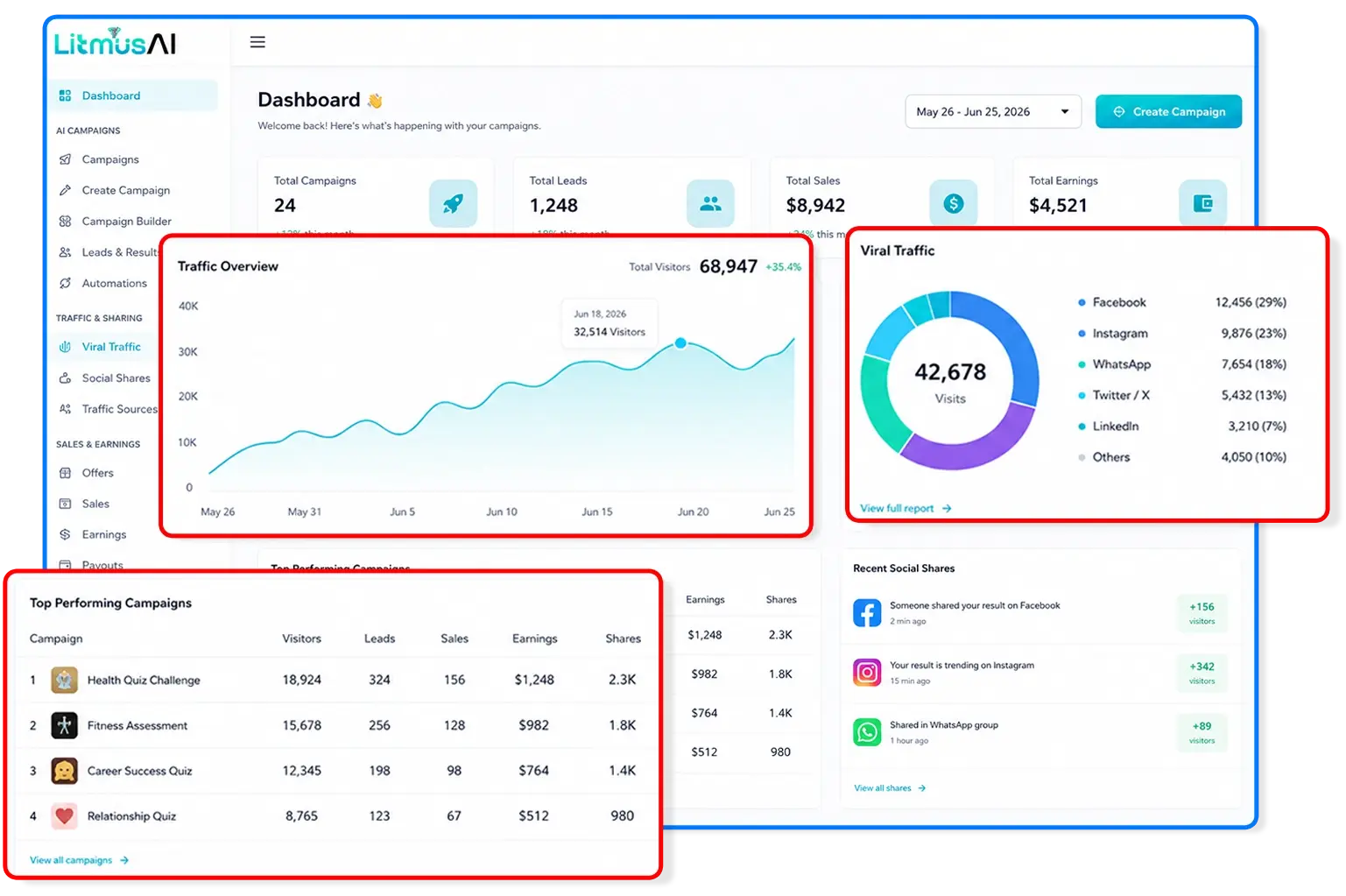The height and width of the screenshot is (896, 1346).
Task: Click the Instagram icon in Recent Social Shares
Action: coord(867,673)
